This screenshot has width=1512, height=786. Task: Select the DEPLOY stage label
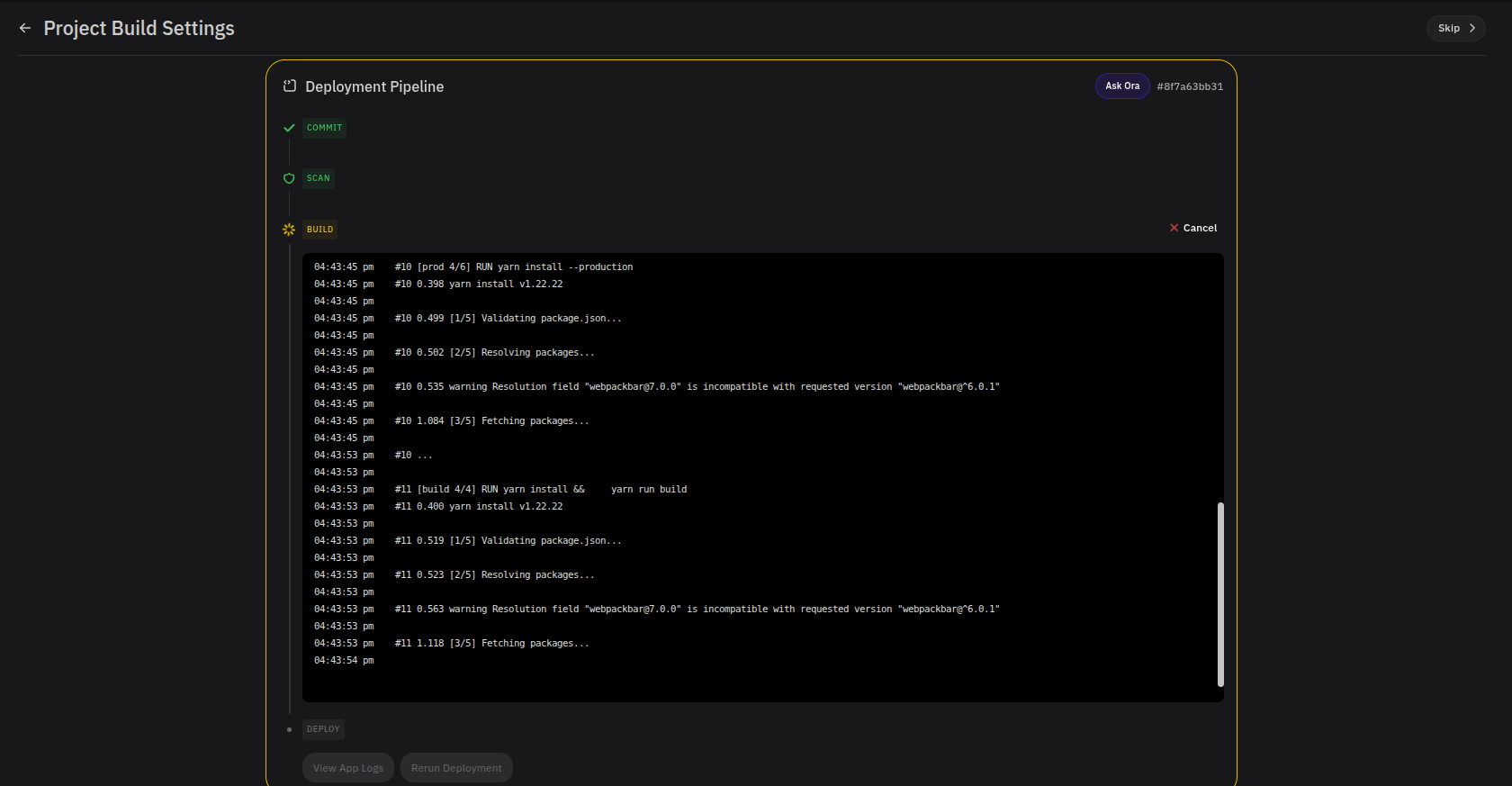(323, 729)
